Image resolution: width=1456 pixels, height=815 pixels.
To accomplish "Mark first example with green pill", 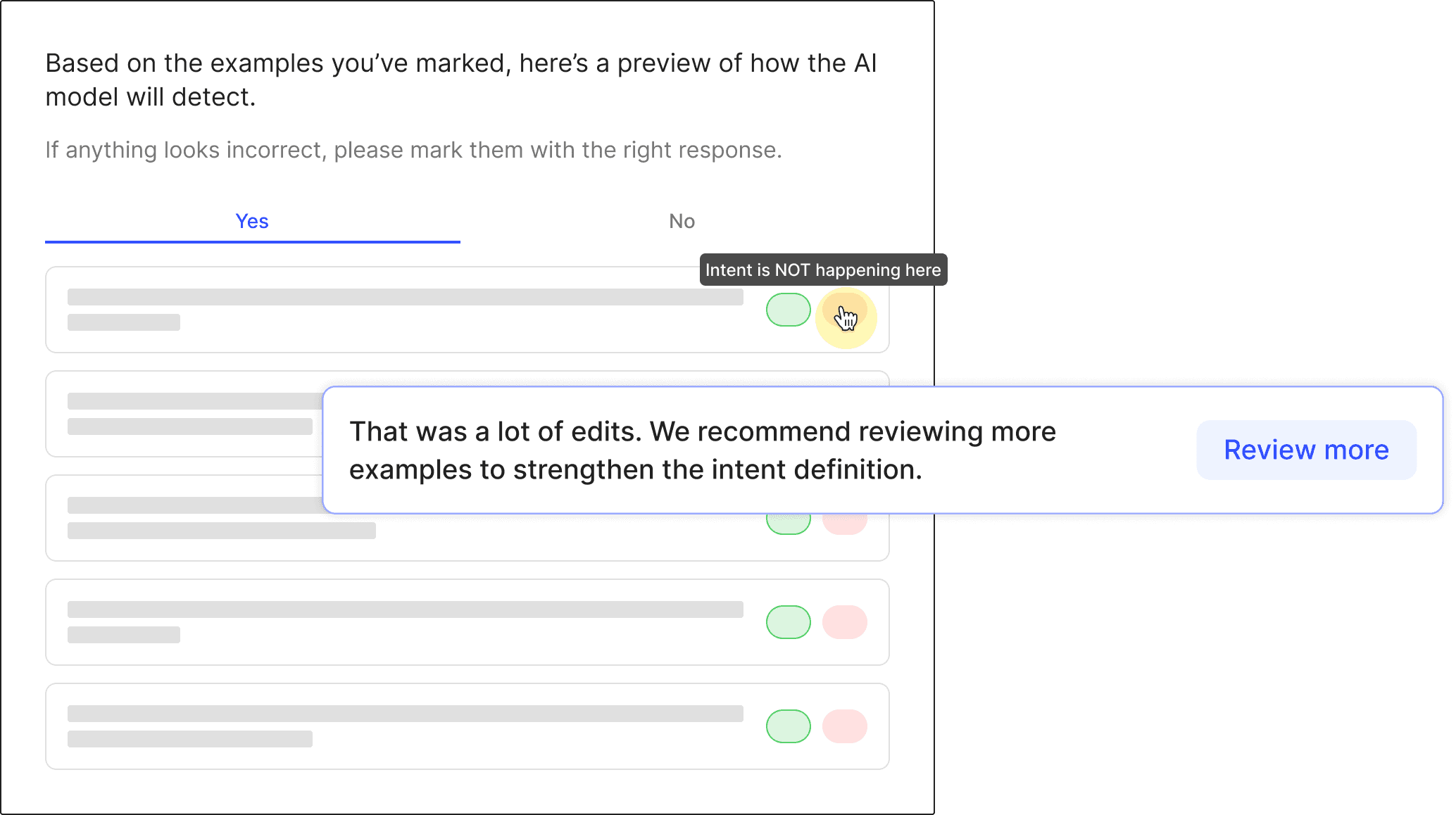I will pyautogui.click(x=789, y=310).
